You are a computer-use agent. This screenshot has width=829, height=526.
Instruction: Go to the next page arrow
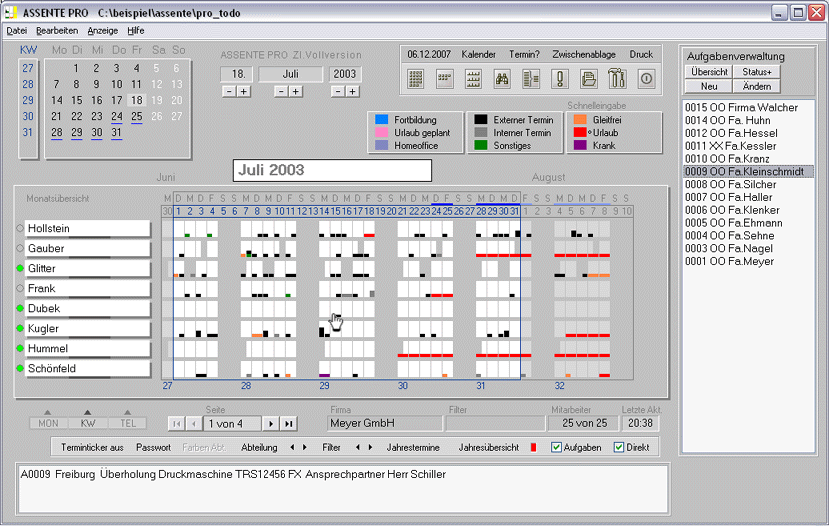271,423
